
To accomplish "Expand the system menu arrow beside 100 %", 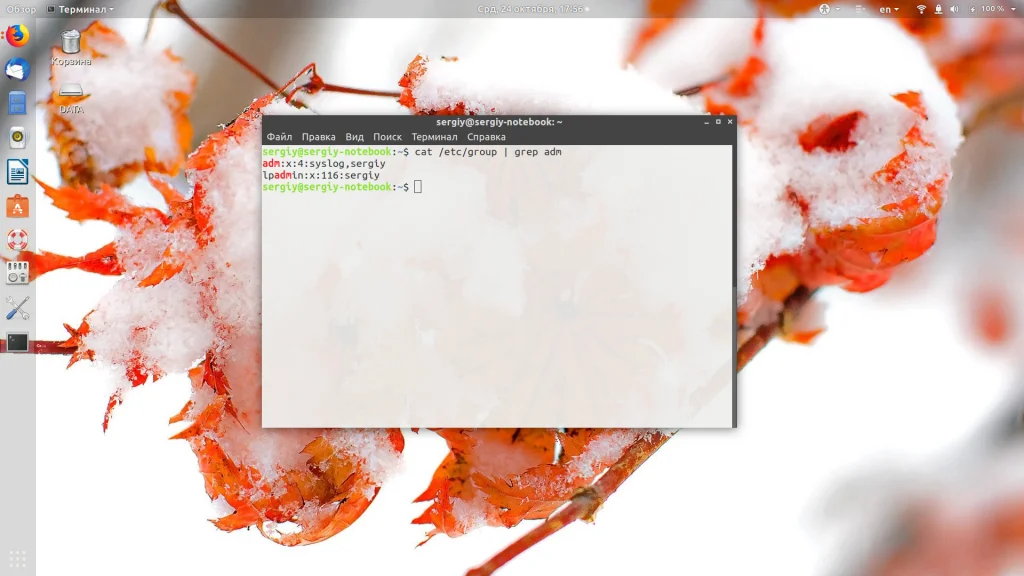I will 1013,9.
